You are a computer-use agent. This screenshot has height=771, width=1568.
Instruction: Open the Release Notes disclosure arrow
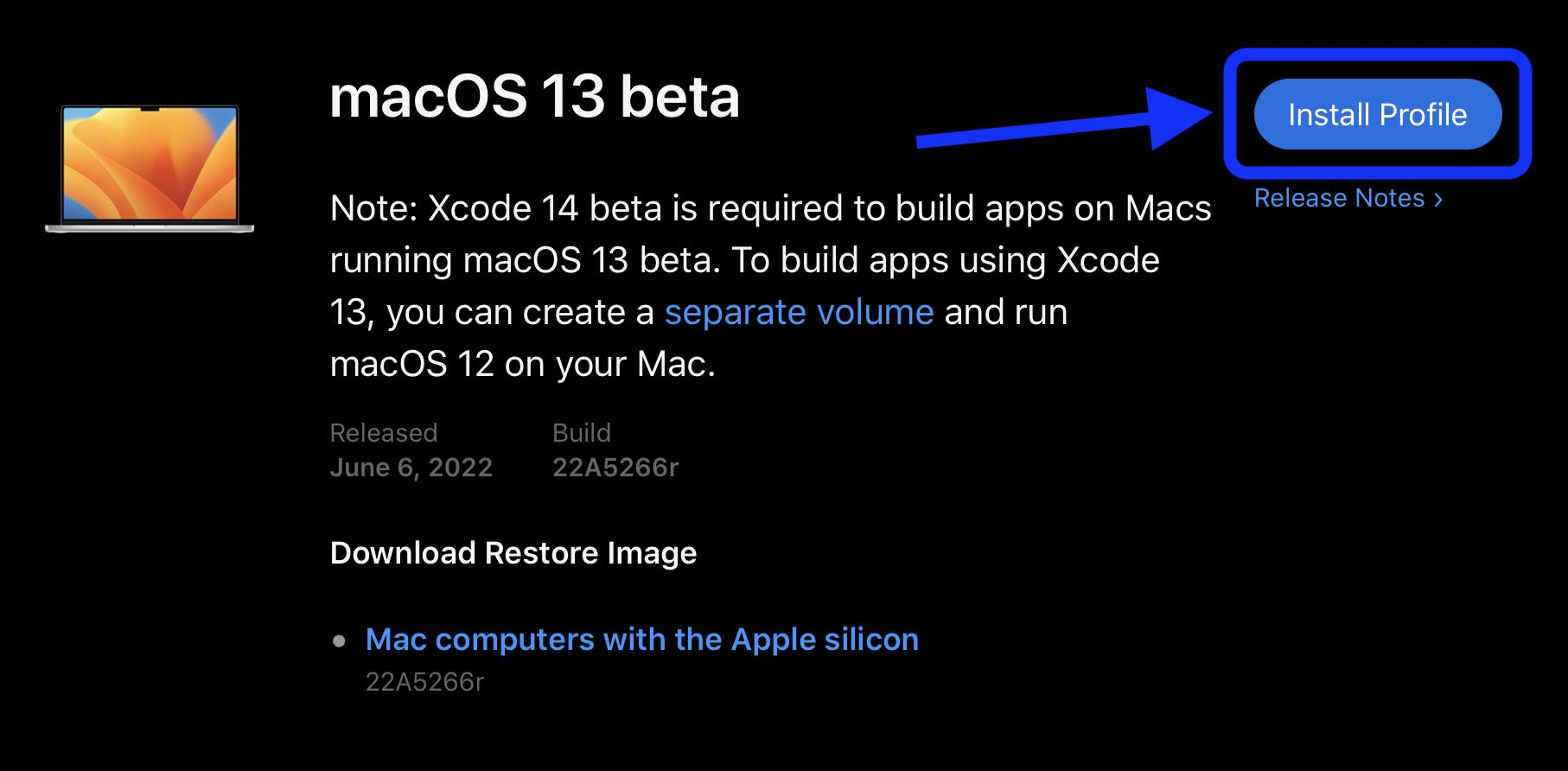click(1439, 198)
